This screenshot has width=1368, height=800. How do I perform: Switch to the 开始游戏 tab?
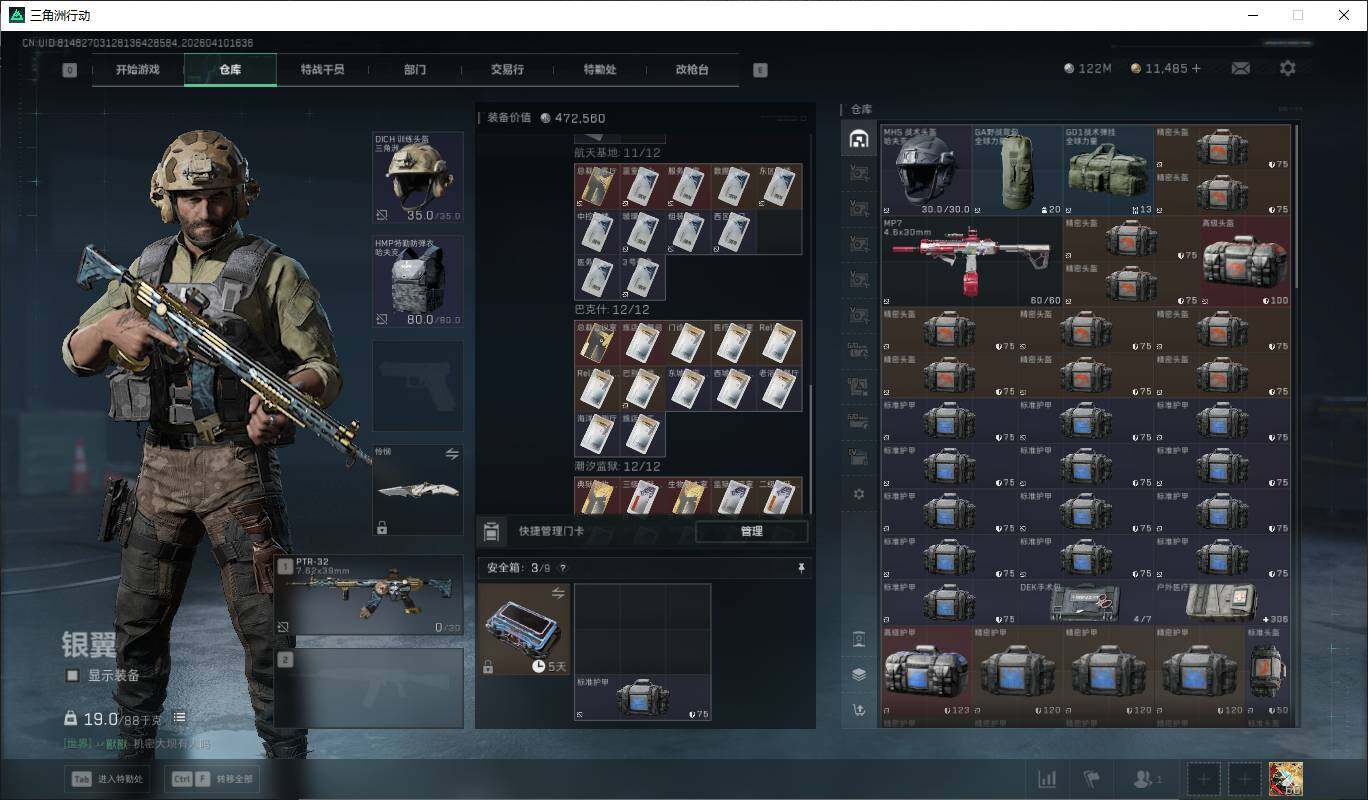coord(137,70)
